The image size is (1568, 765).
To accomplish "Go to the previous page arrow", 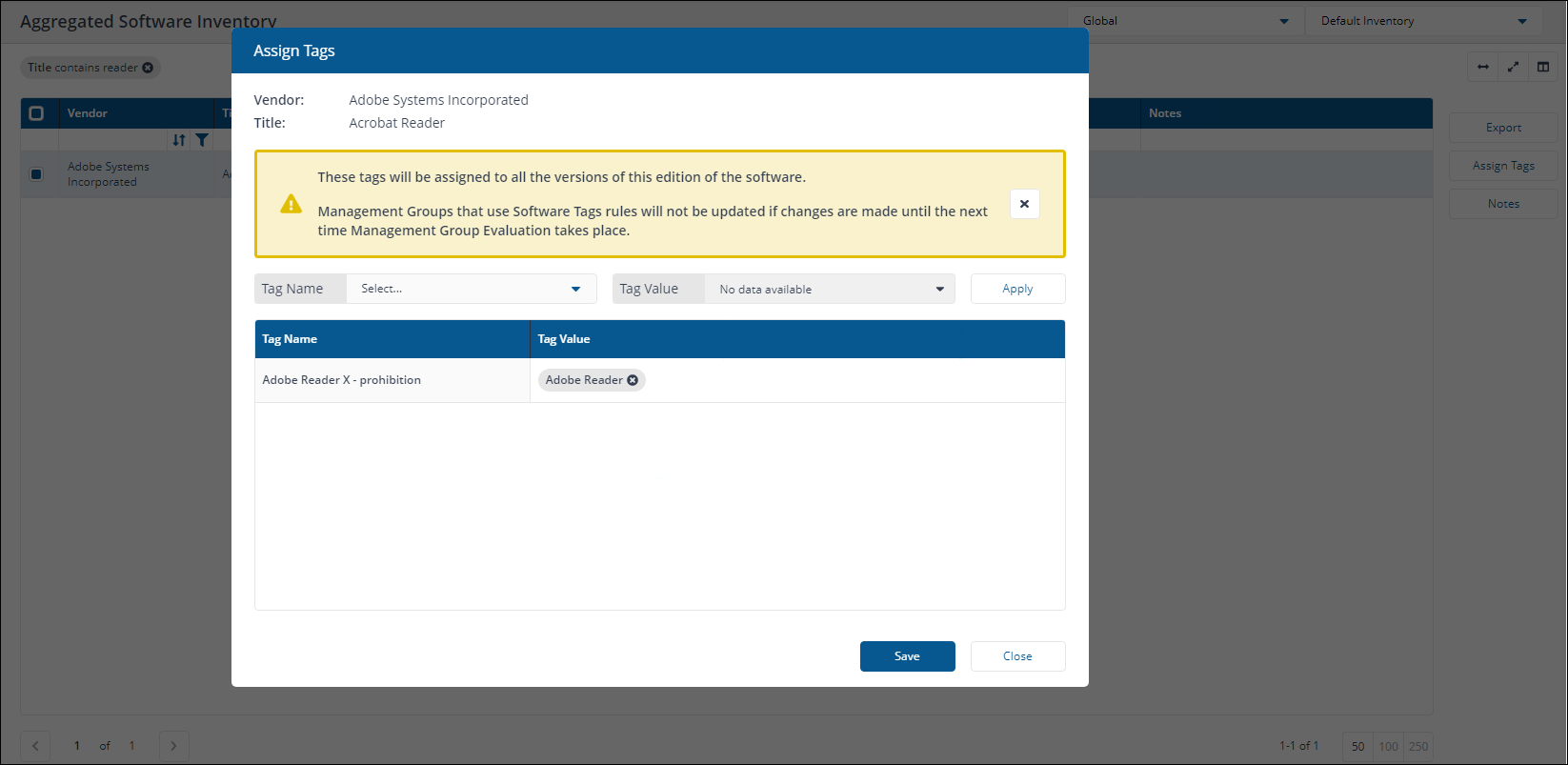I will coord(35,746).
